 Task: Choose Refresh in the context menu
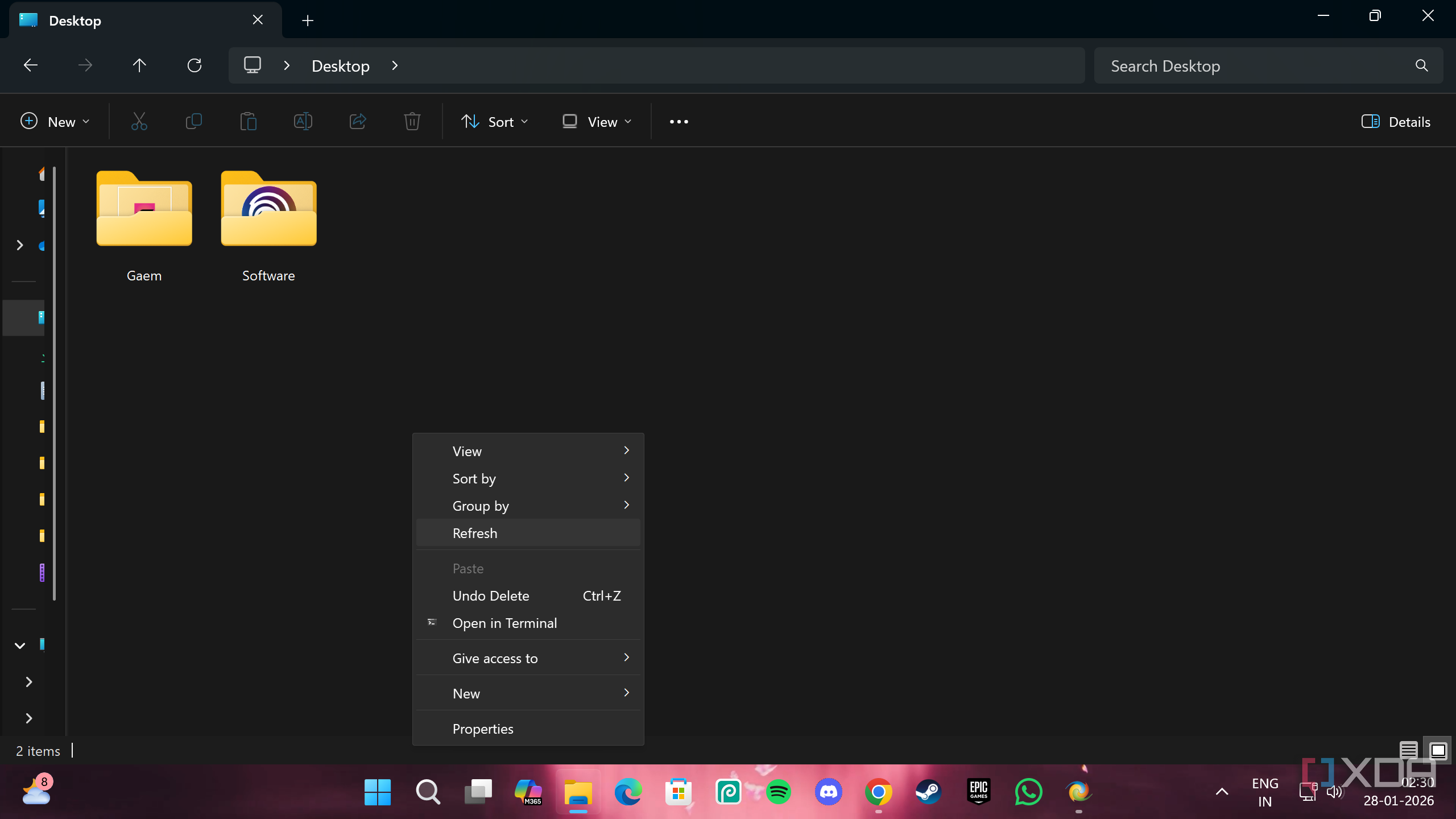(x=528, y=533)
